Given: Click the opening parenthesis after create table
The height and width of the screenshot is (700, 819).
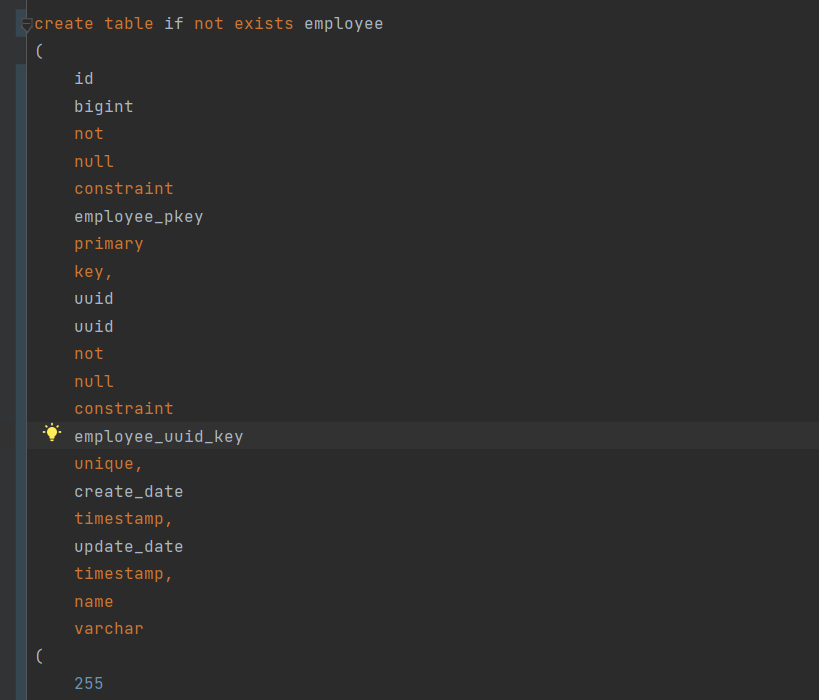Looking at the screenshot, I should pos(39,51).
